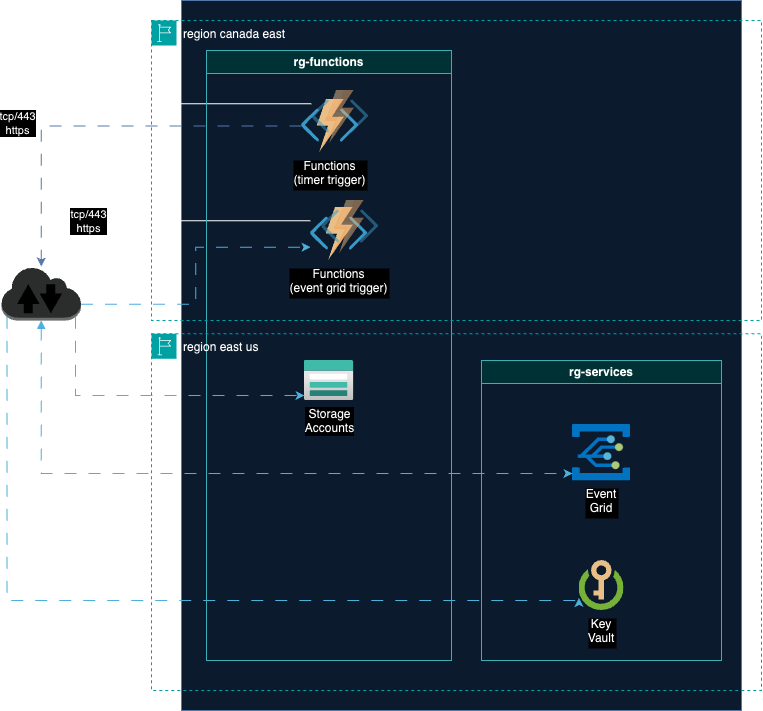
Task: Click the teal icon beside region canada east
Action: tap(163, 33)
